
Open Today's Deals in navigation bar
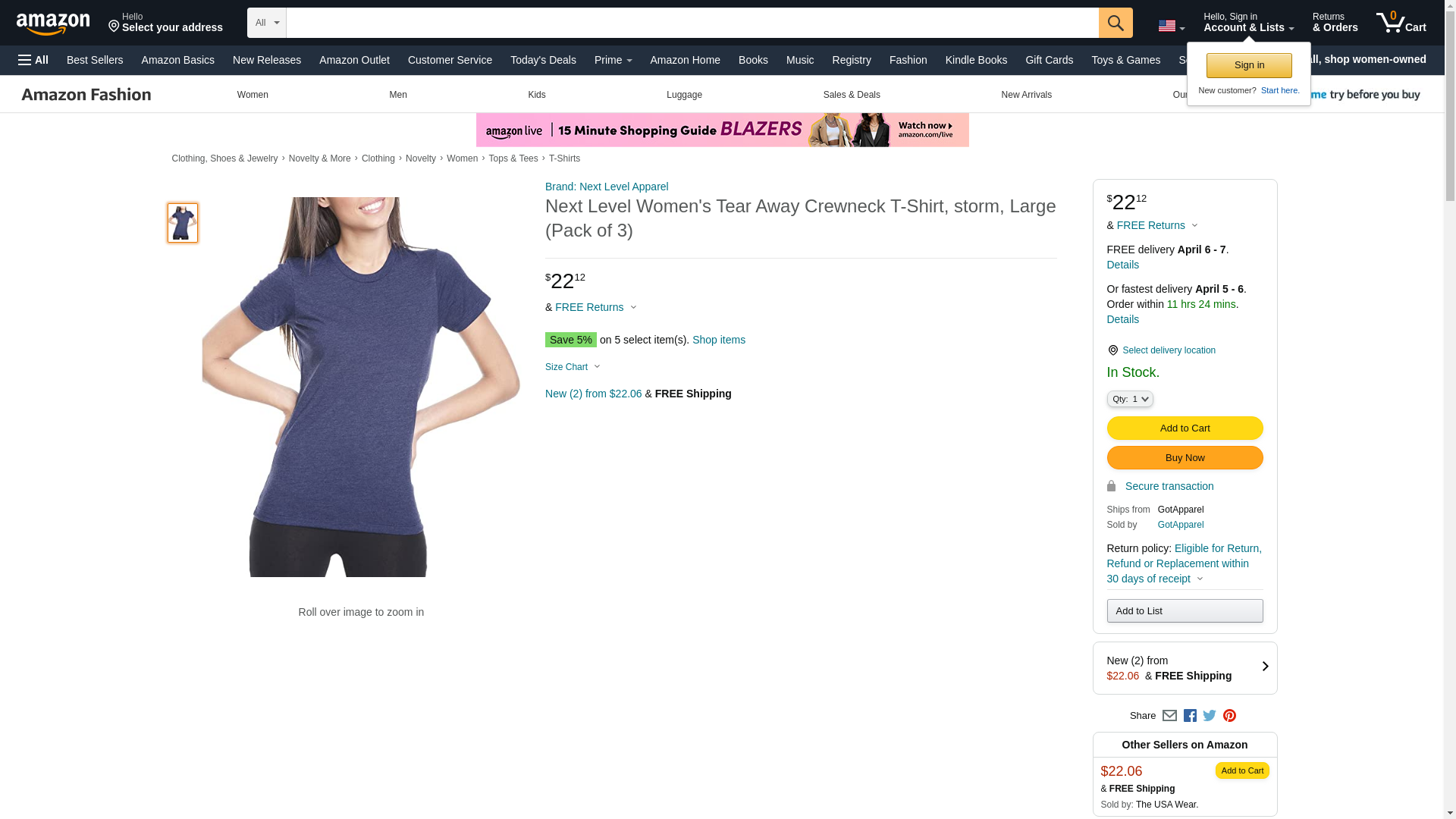point(543,60)
